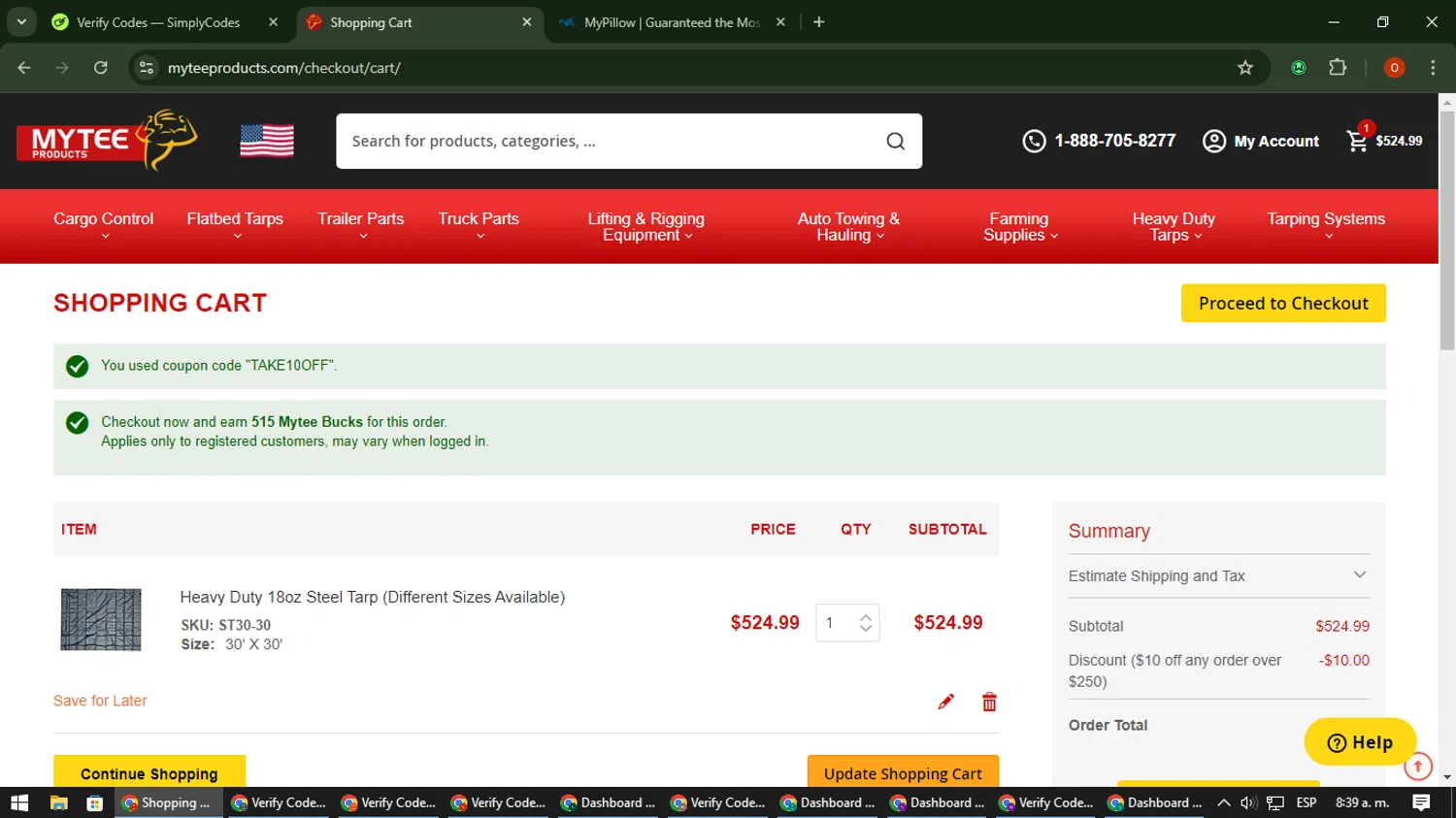Open the tab search dropdown arrow
This screenshot has height=818, width=1456.
tap(21, 22)
